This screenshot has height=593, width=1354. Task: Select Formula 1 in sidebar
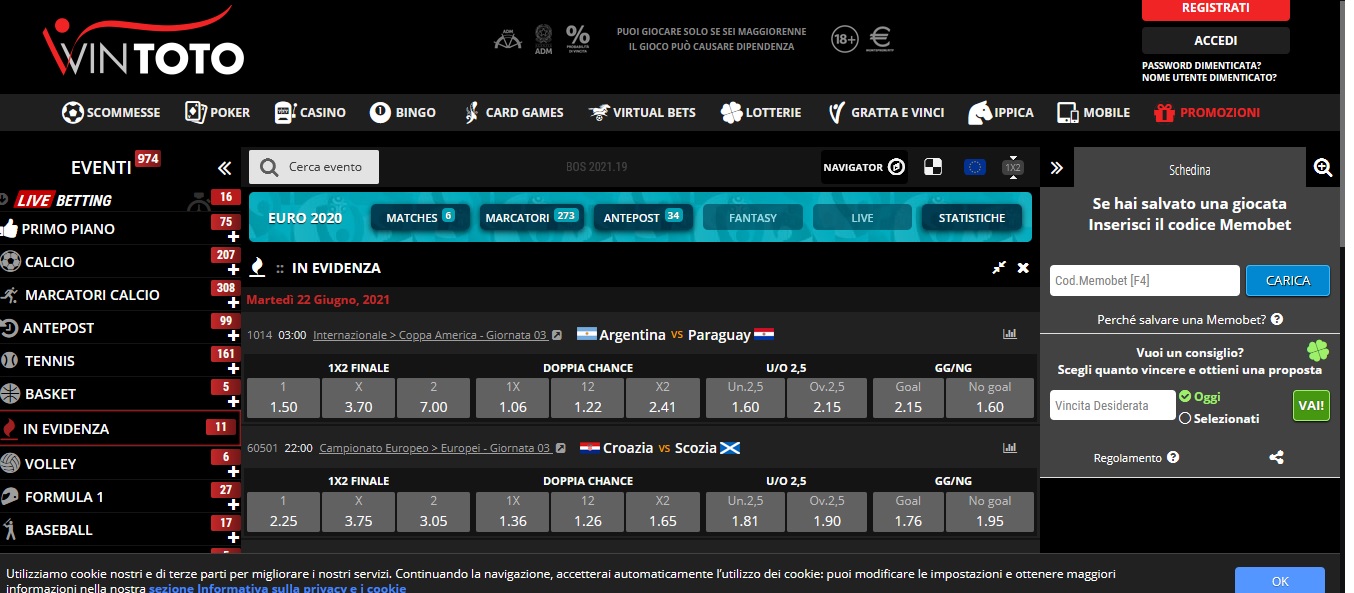pyautogui.click(x=120, y=497)
